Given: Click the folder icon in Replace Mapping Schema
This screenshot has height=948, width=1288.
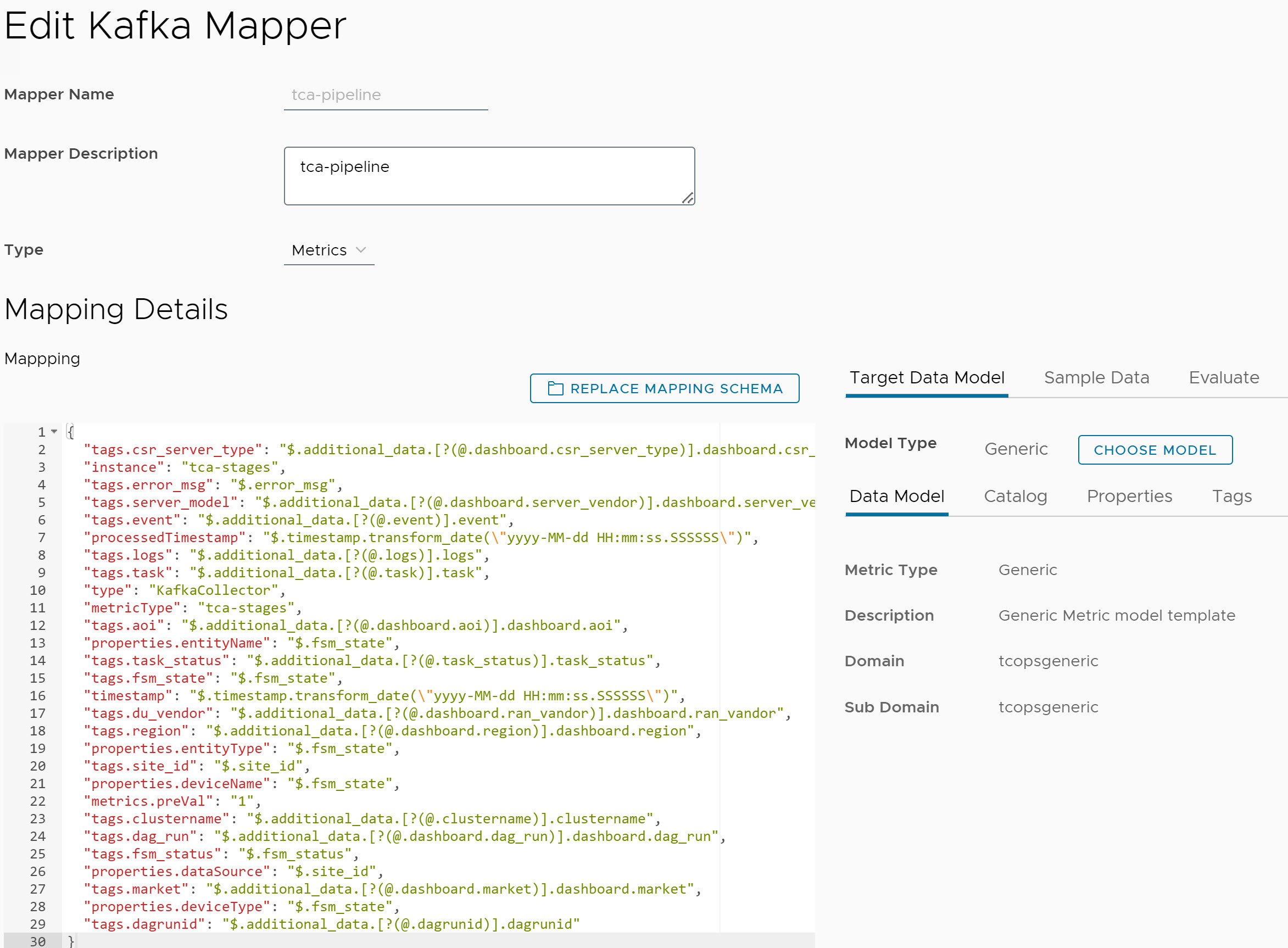Looking at the screenshot, I should tap(555, 388).
